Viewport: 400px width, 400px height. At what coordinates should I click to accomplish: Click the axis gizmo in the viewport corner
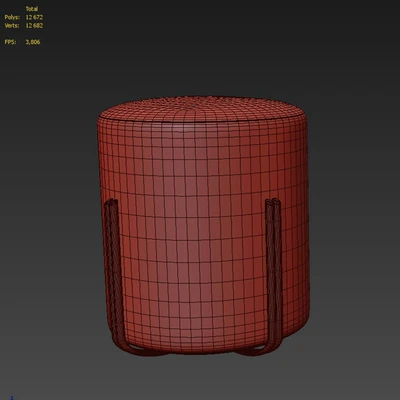click(x=12, y=398)
